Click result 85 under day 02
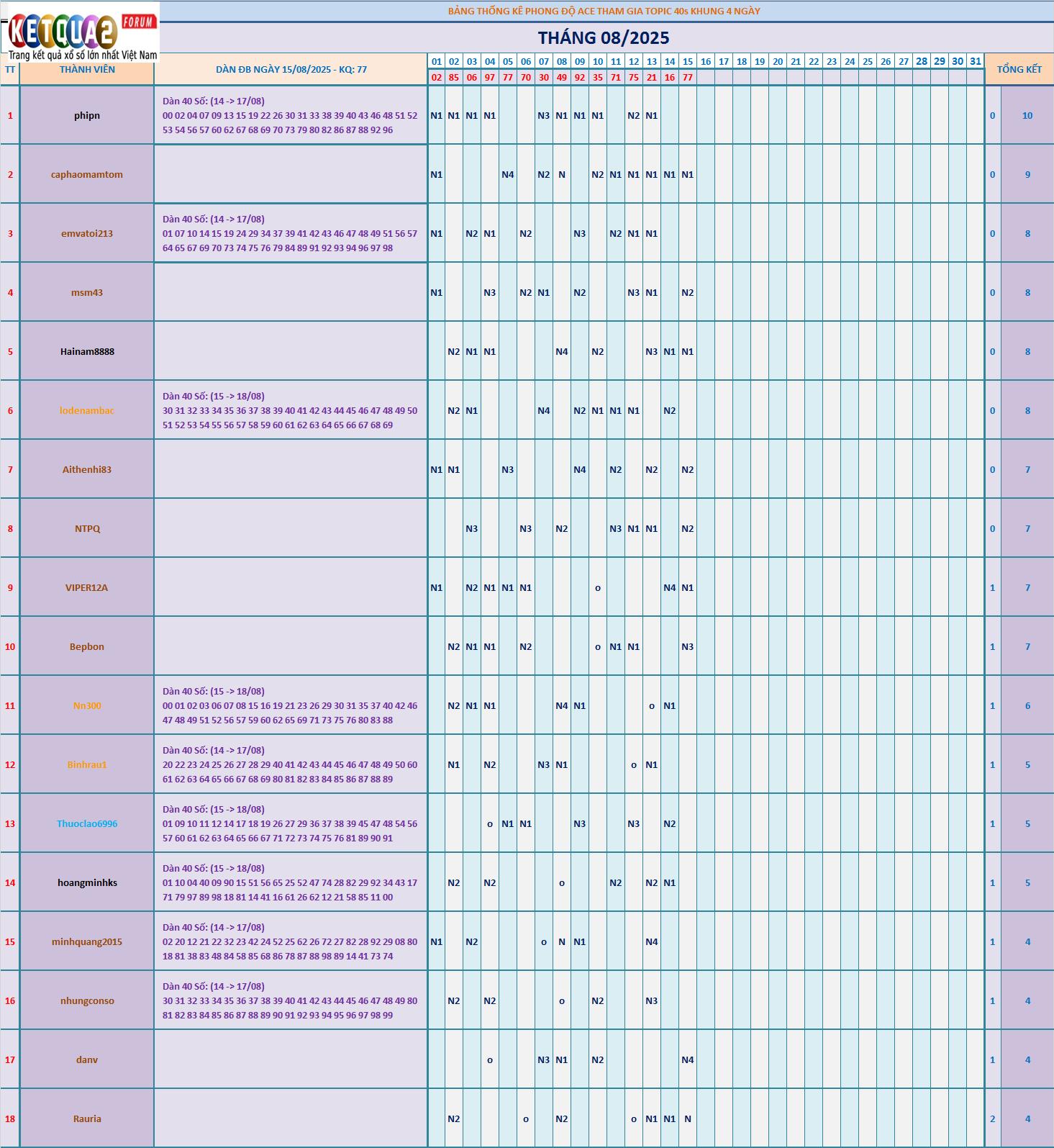1054x1148 pixels. [x=454, y=78]
